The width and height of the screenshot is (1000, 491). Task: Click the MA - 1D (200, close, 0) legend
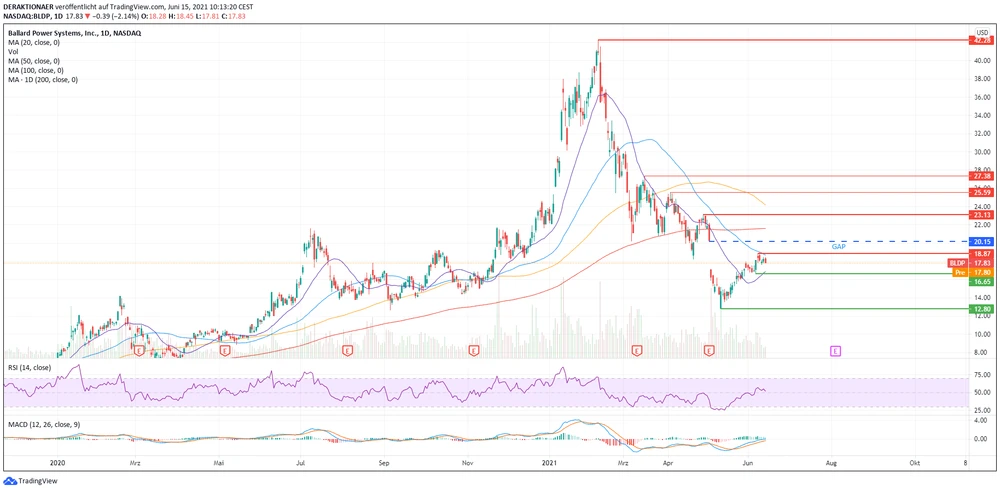click(x=42, y=79)
